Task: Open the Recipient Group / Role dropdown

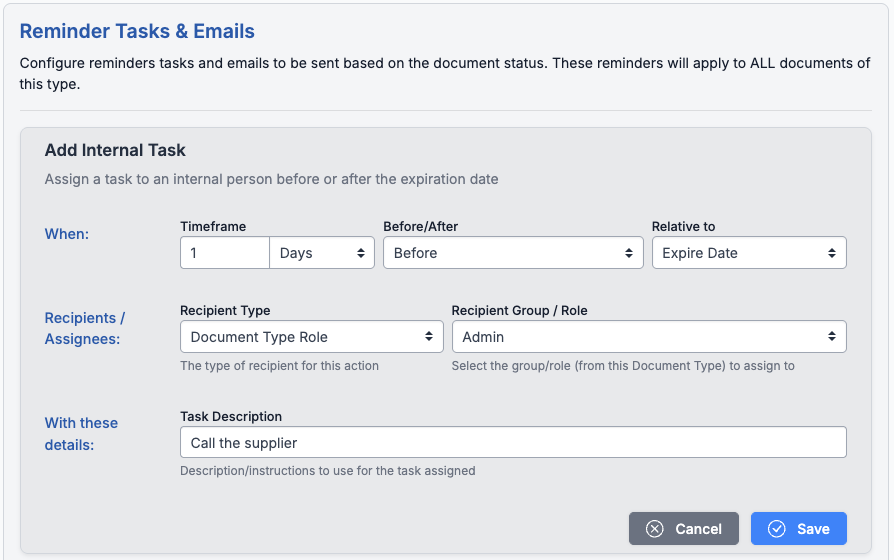Action: click(x=648, y=337)
